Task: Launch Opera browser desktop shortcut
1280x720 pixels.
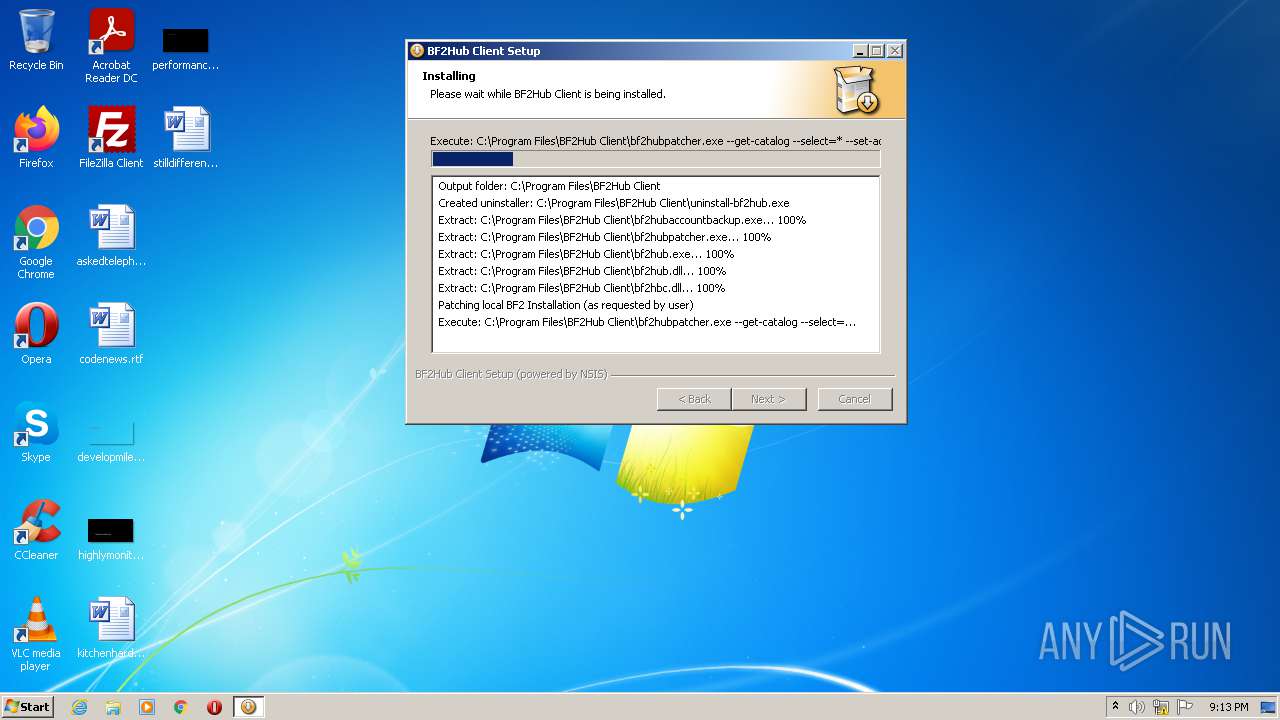Action: pyautogui.click(x=36, y=334)
